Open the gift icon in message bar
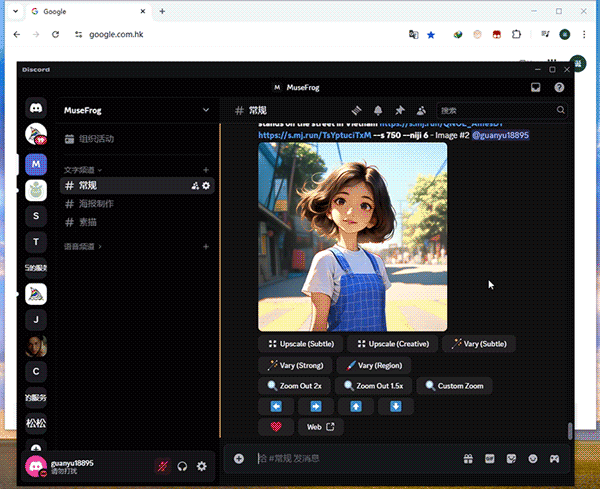600x489 pixels. [x=468, y=458]
